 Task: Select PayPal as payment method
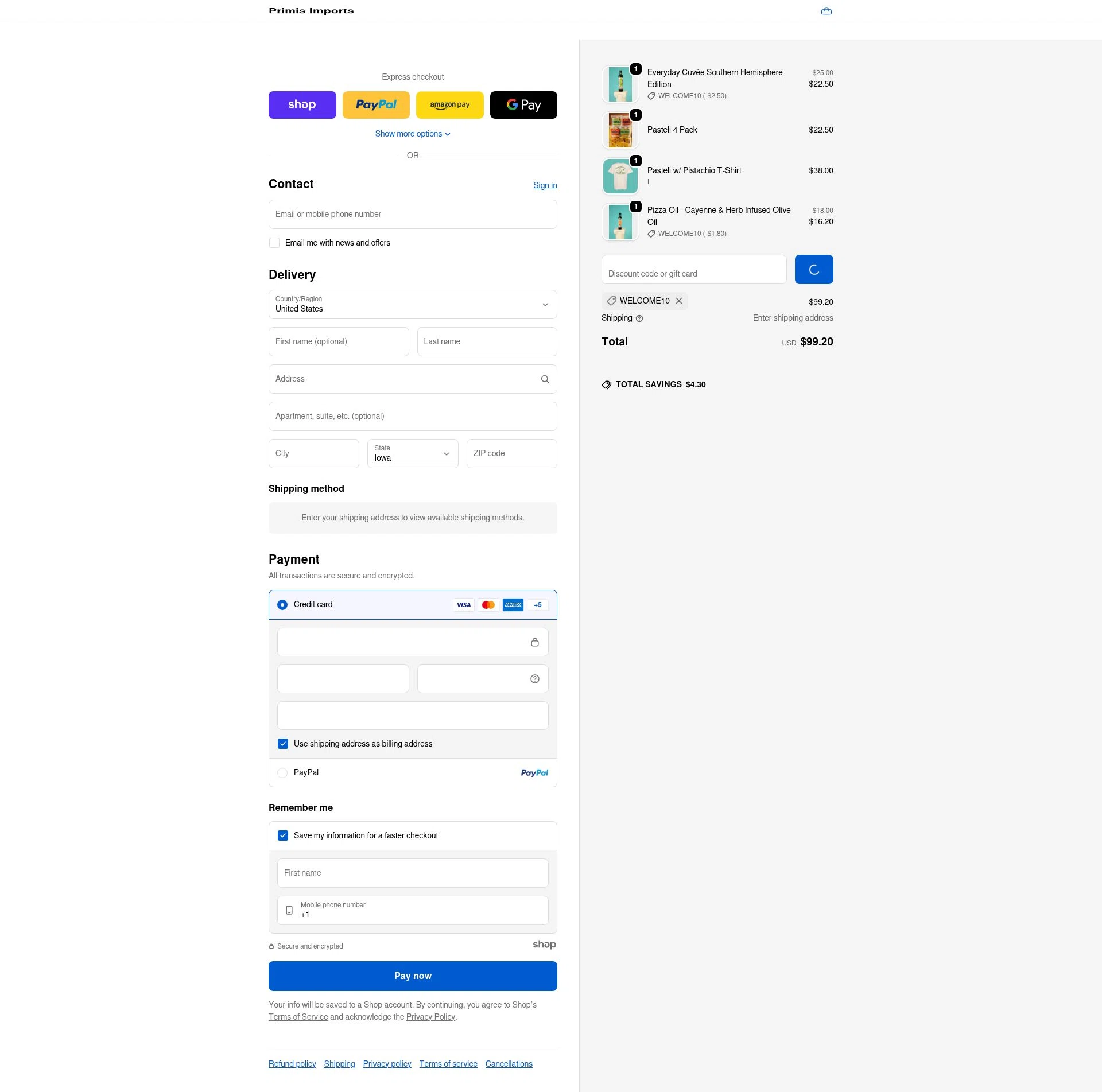click(282, 773)
